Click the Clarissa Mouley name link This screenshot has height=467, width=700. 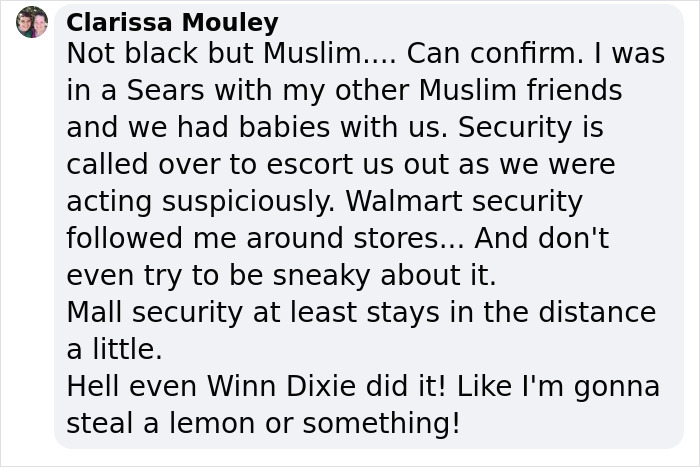point(172,22)
